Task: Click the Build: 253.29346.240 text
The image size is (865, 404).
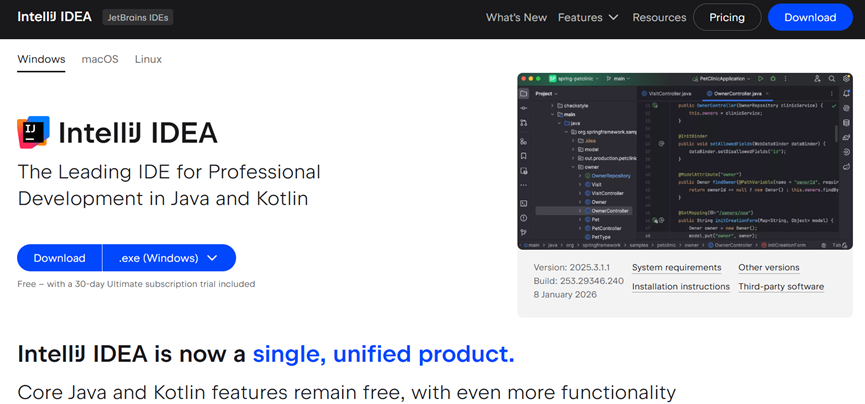Action: [x=578, y=281]
